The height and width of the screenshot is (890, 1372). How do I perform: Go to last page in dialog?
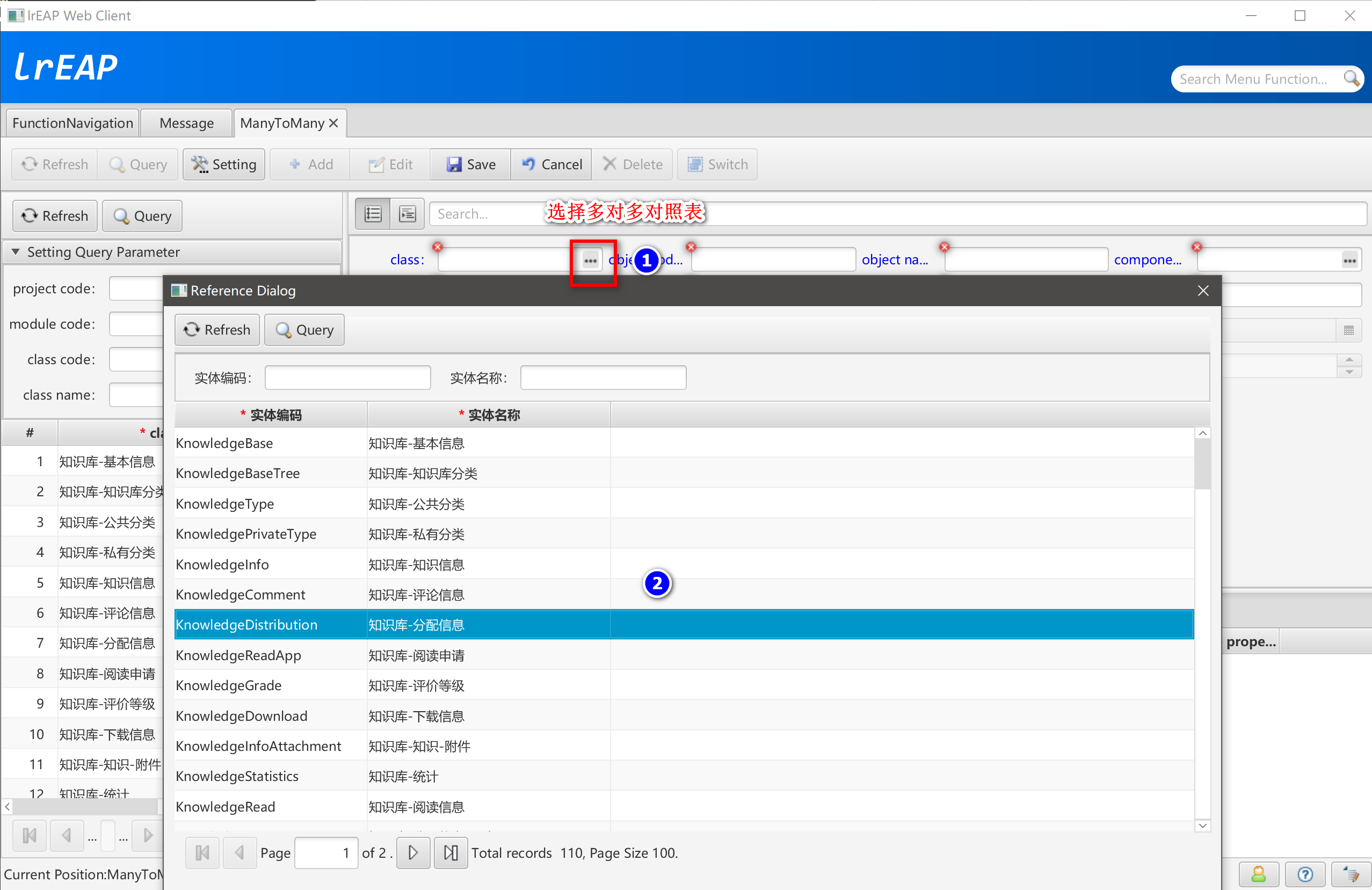(451, 852)
